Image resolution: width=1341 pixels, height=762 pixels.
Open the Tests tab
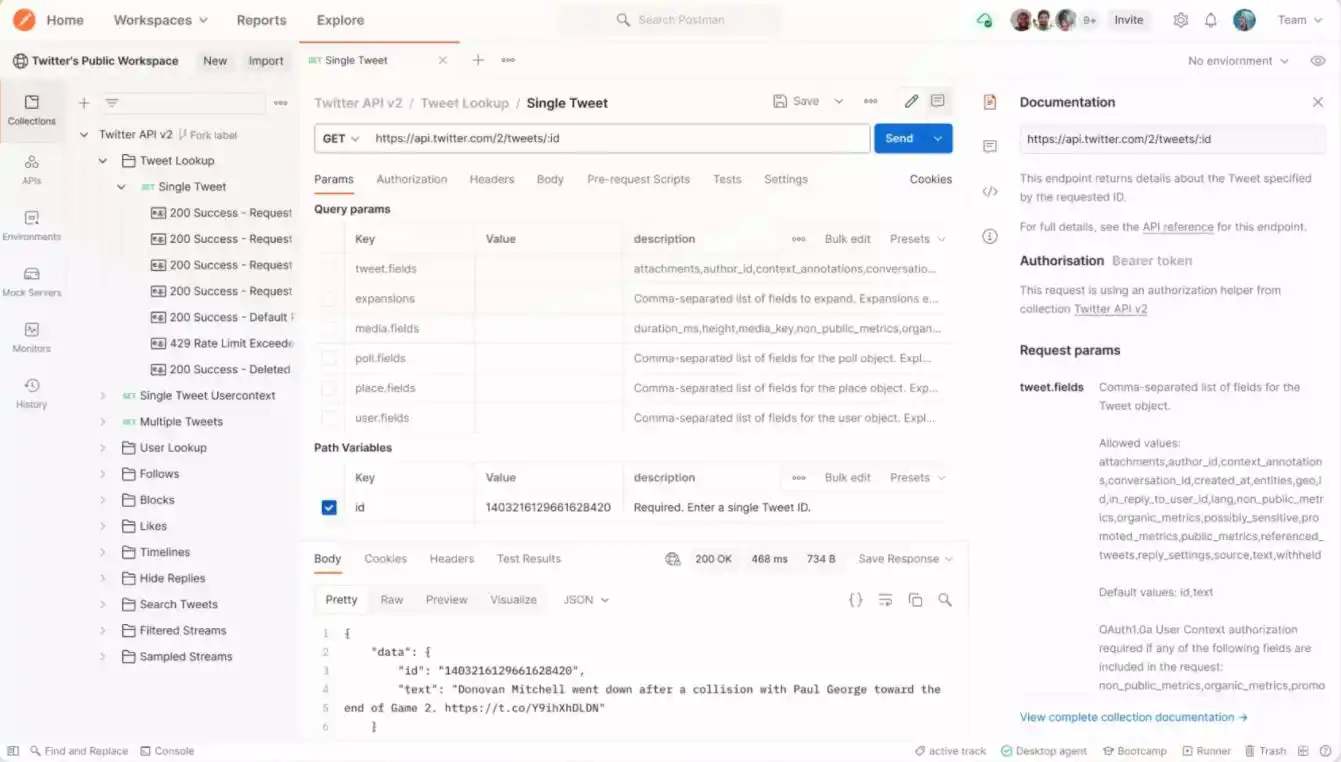click(727, 179)
